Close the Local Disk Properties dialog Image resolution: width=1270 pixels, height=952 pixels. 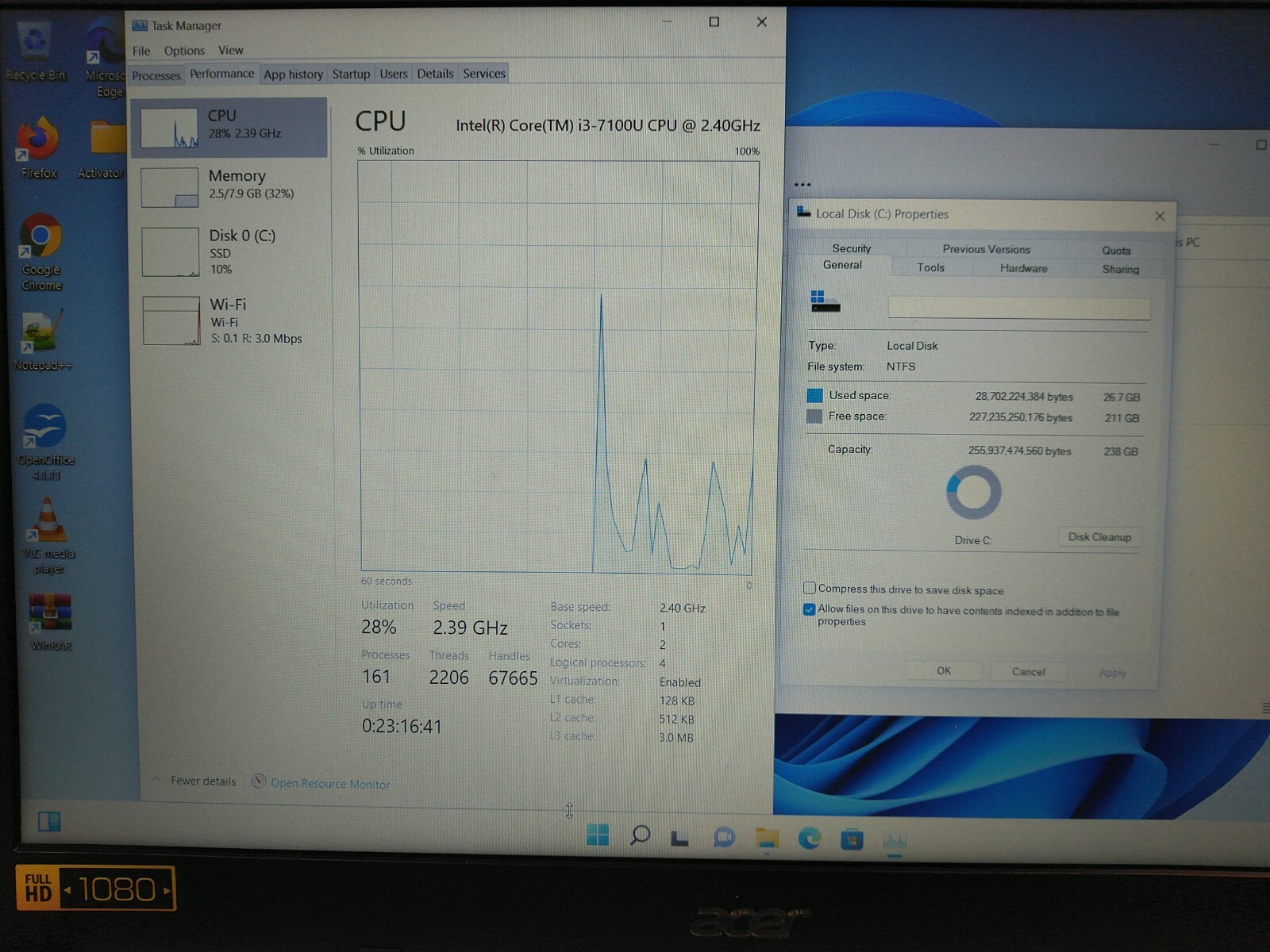coord(1160,216)
